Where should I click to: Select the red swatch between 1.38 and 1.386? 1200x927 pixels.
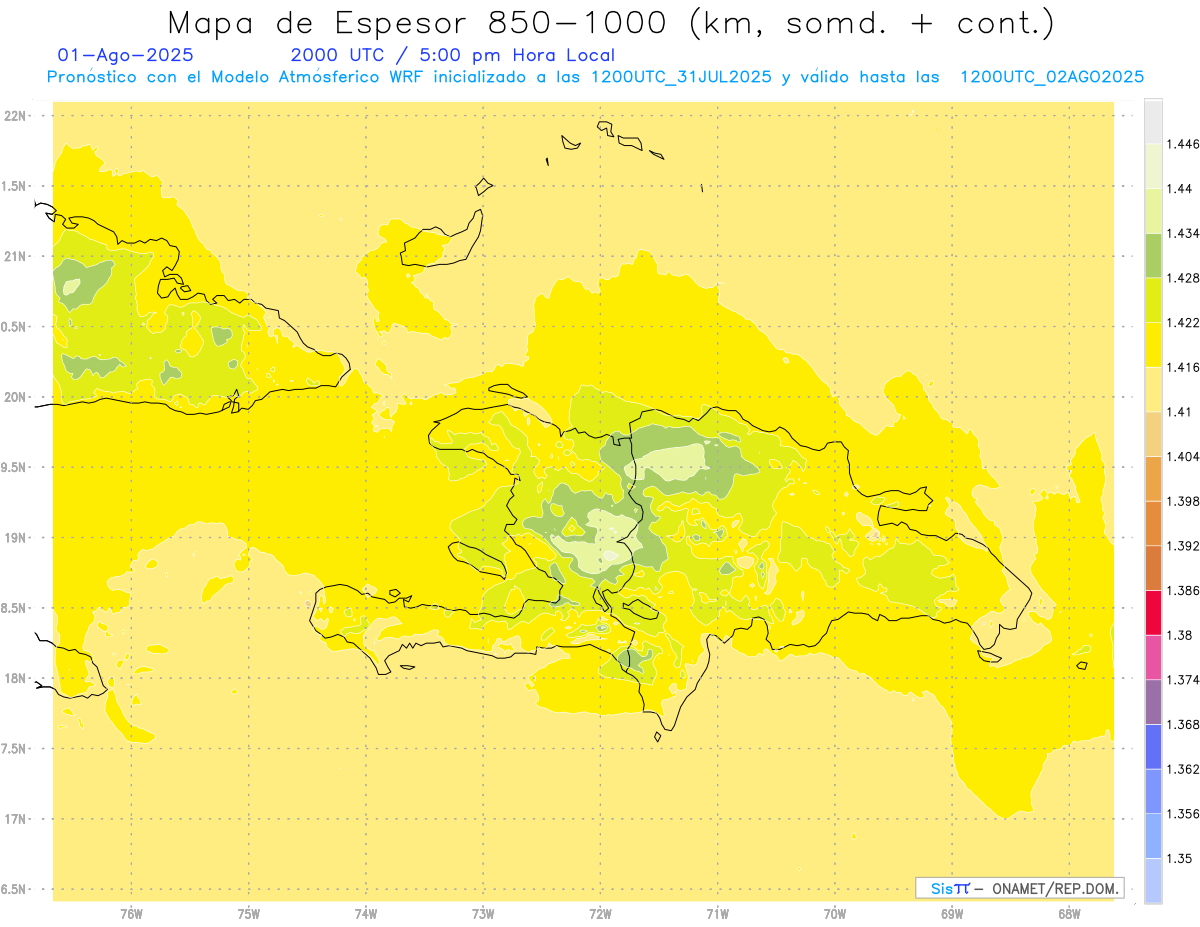coord(1153,613)
